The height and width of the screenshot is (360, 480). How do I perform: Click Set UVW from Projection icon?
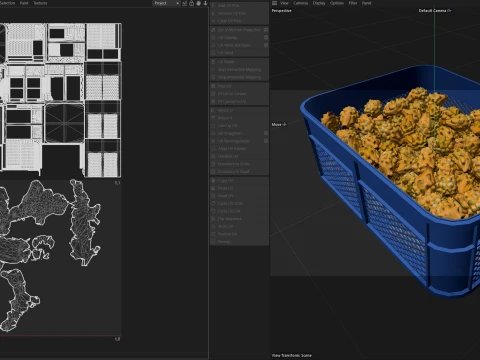(x=213, y=30)
